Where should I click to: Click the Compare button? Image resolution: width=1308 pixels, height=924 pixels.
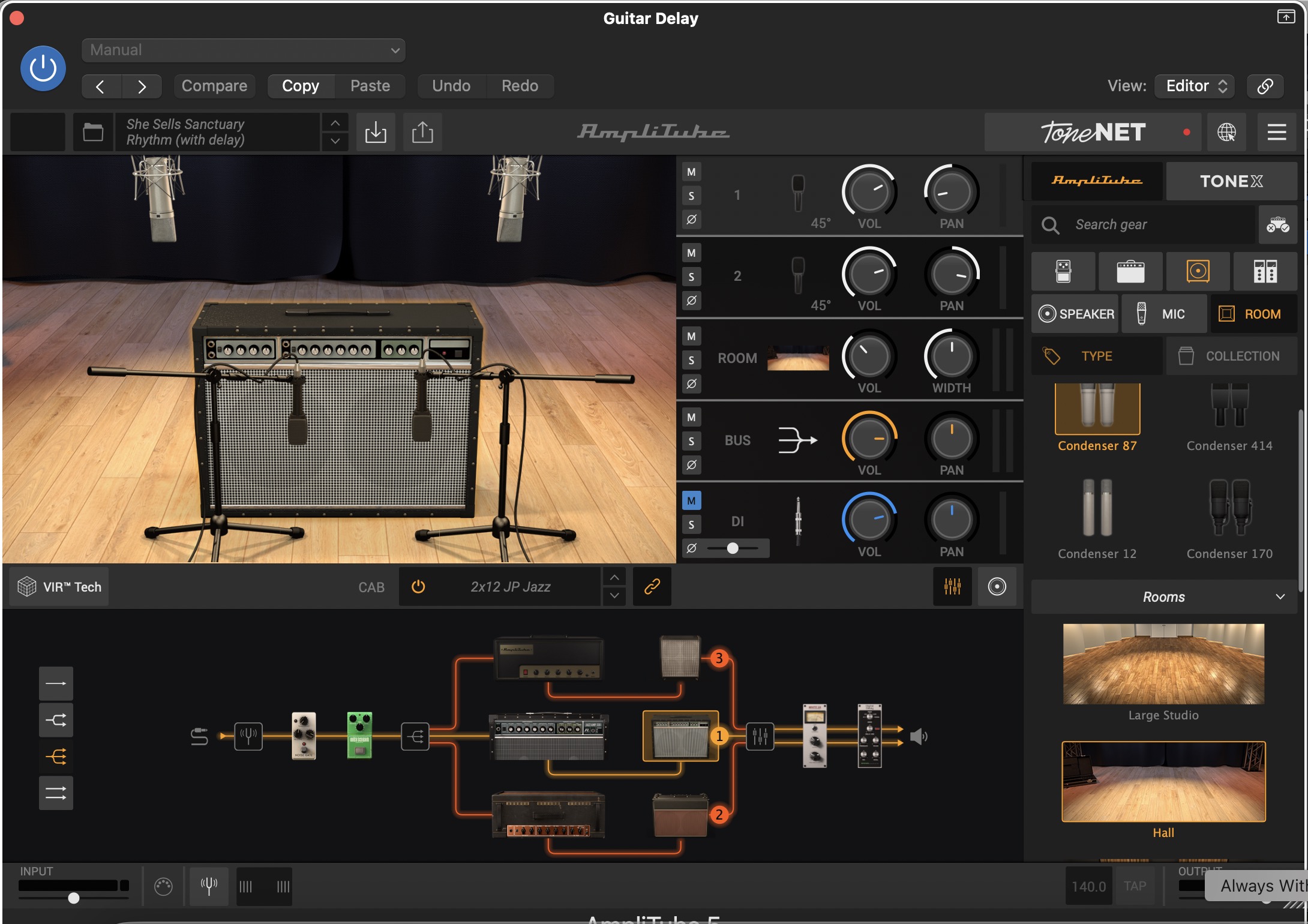214,86
